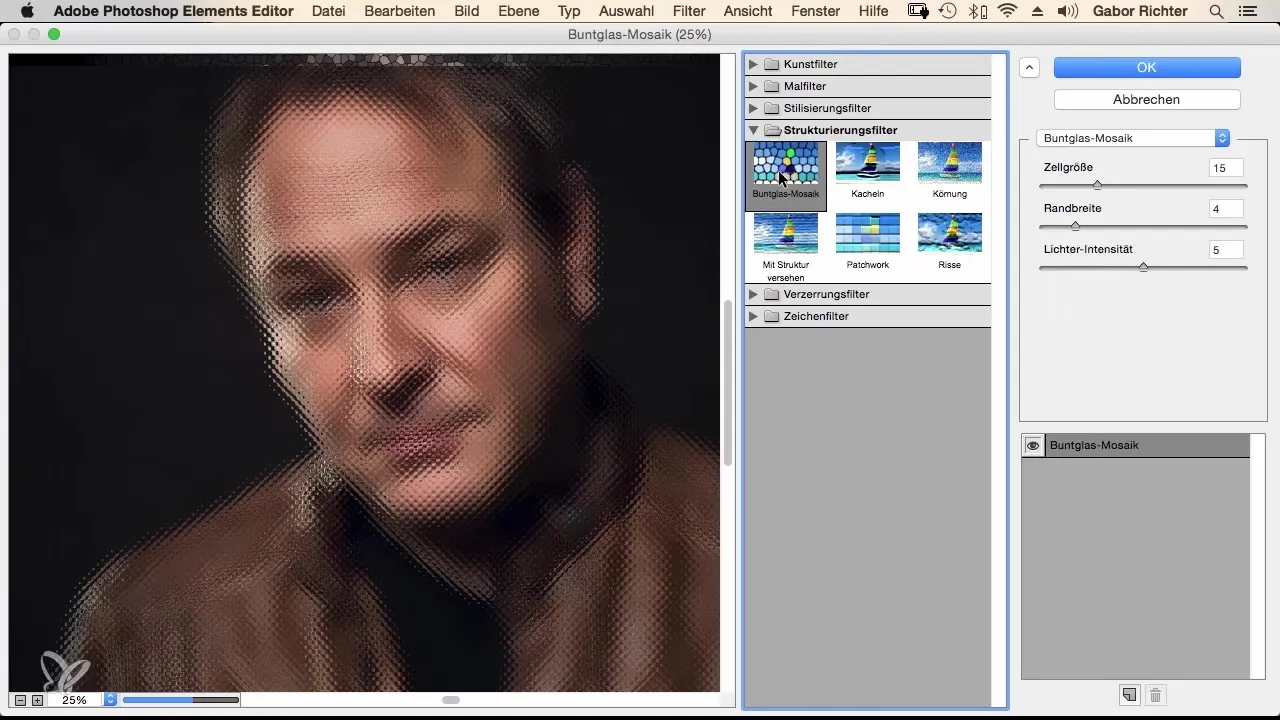Click the Zellgröße value field
Viewport: 1280px width, 720px height.
[x=1226, y=168]
